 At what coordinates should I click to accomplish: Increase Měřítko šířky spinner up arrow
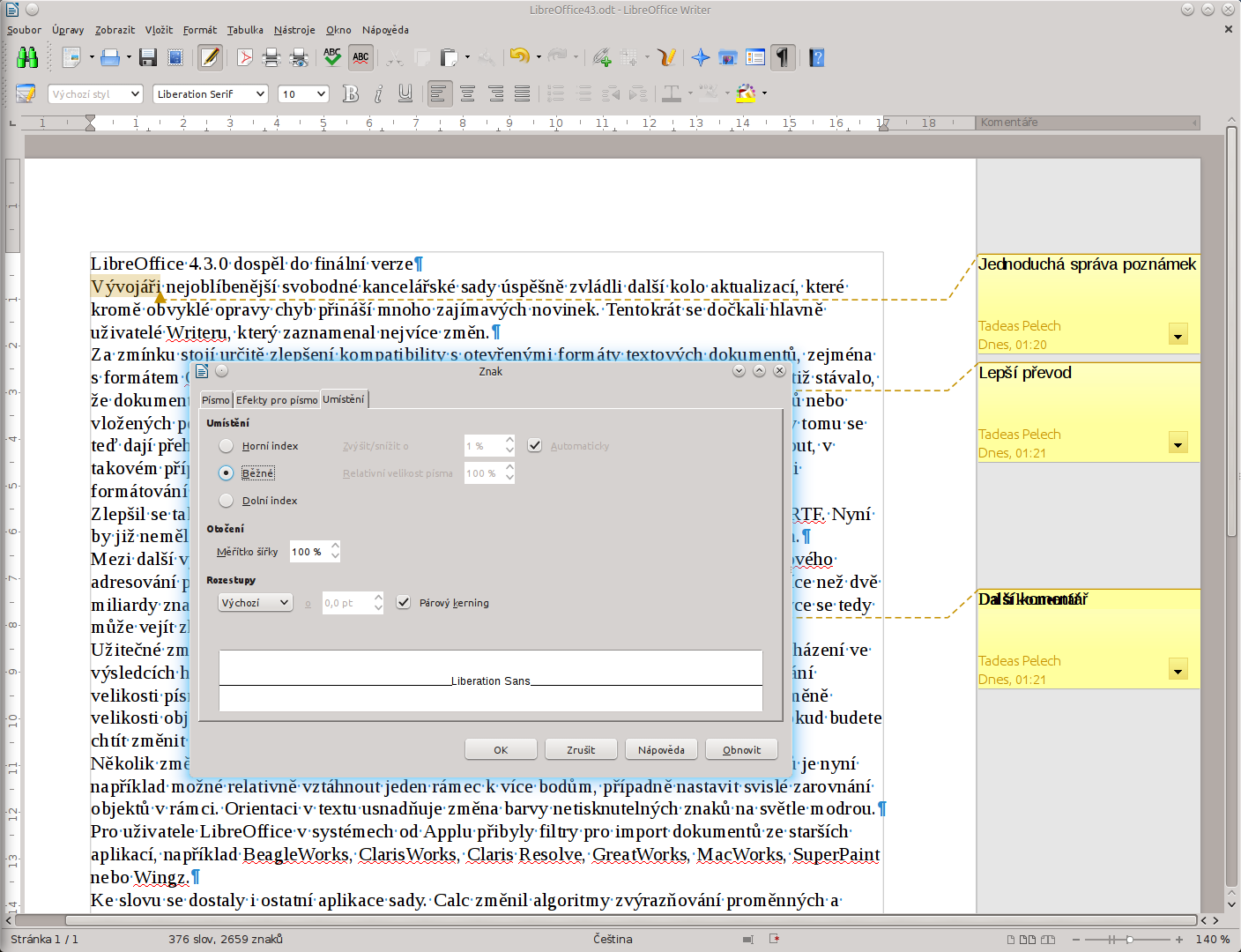(x=335, y=547)
